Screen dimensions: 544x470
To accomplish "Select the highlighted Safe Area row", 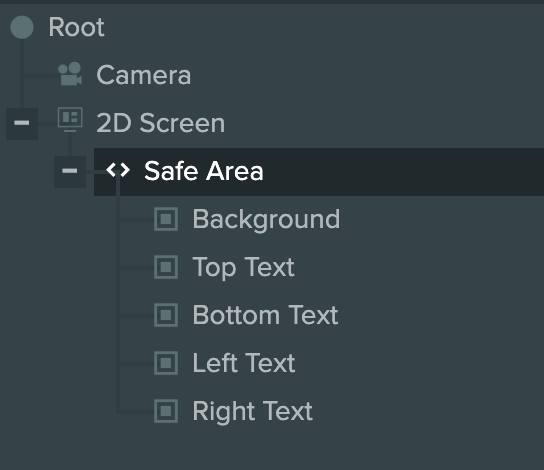I will click(319, 172).
